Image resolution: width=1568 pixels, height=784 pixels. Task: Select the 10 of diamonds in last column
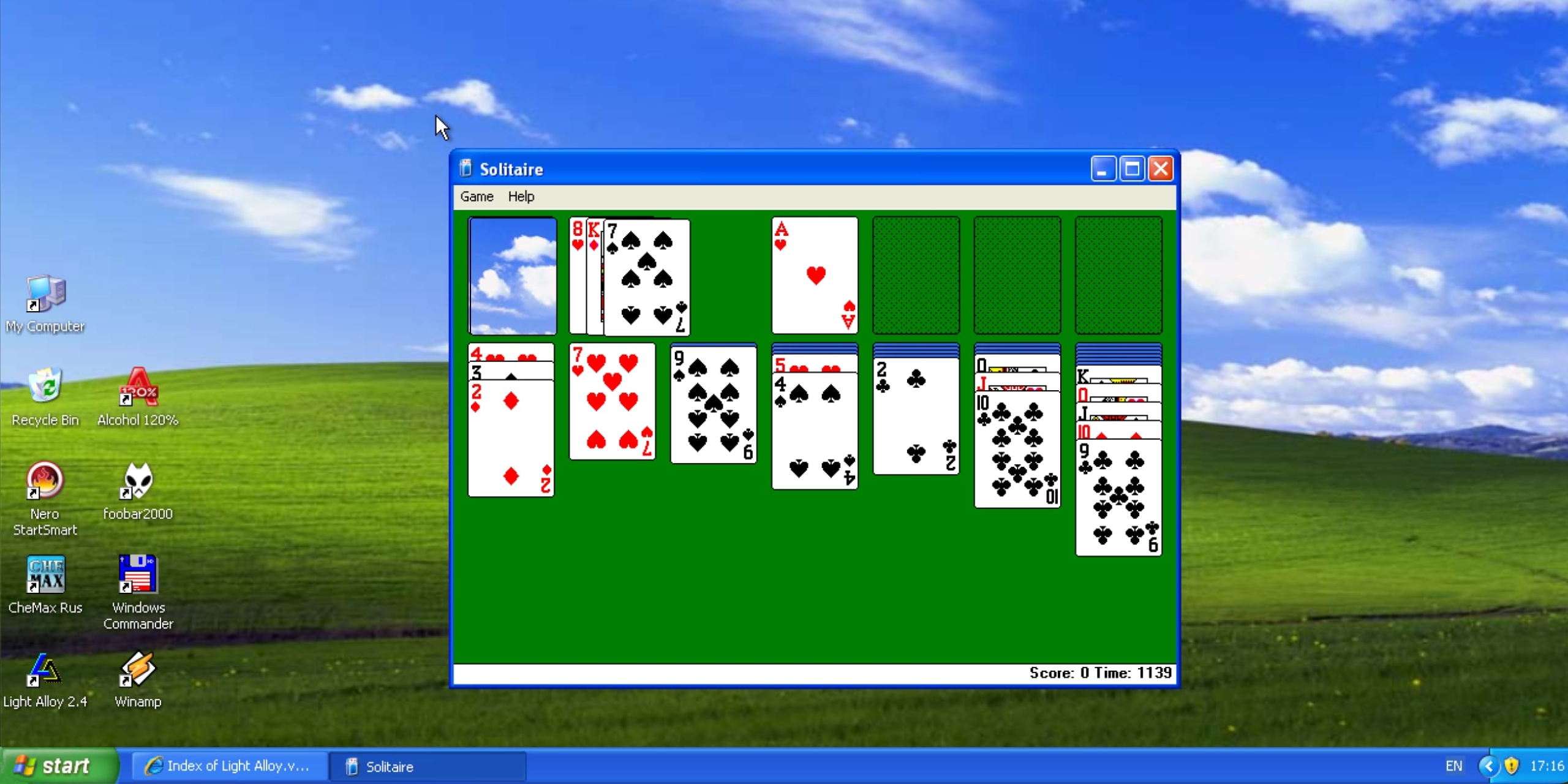1118,431
